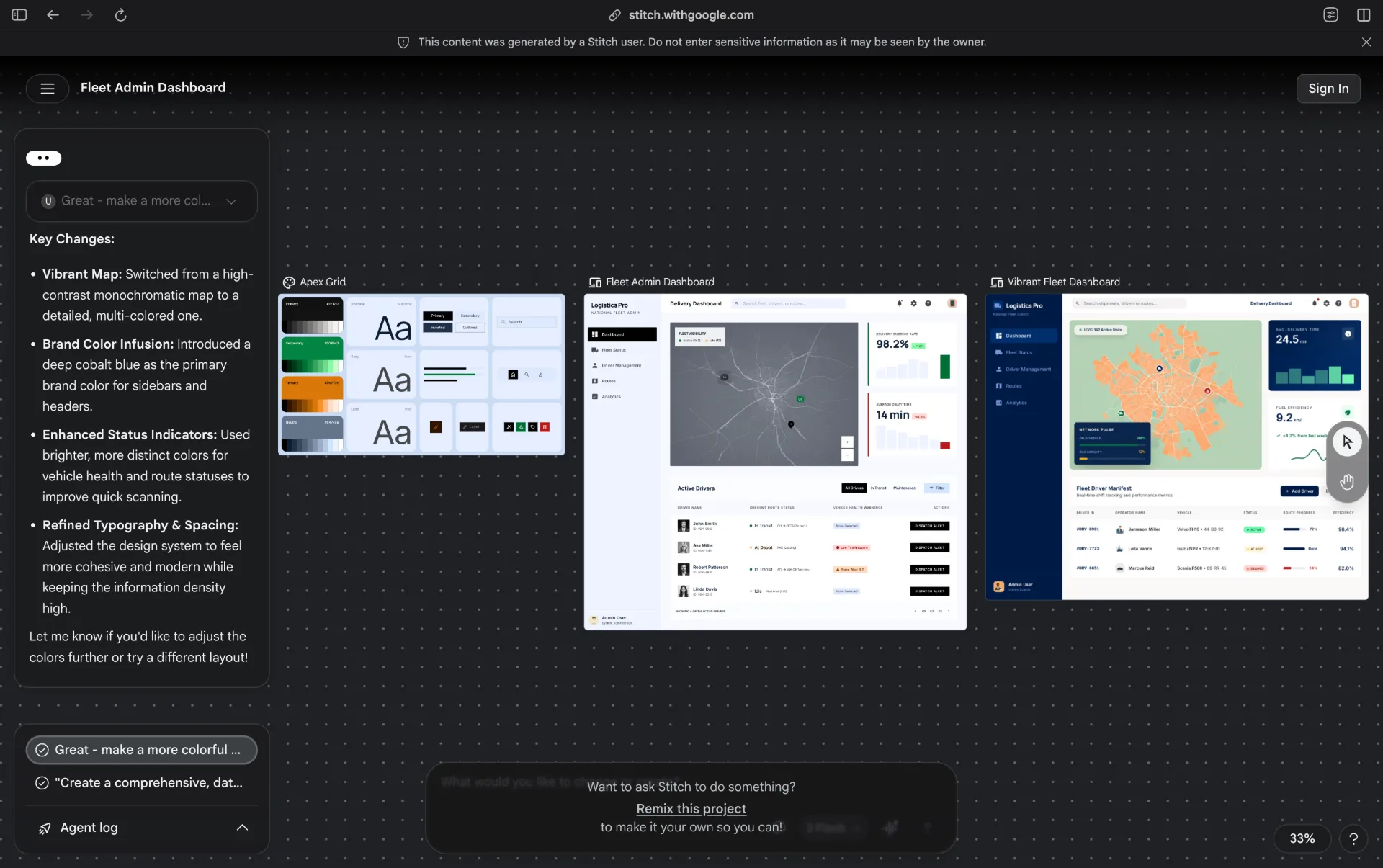Open the 33% zoom level control
Viewport: 1383px width, 868px height.
(x=1302, y=838)
